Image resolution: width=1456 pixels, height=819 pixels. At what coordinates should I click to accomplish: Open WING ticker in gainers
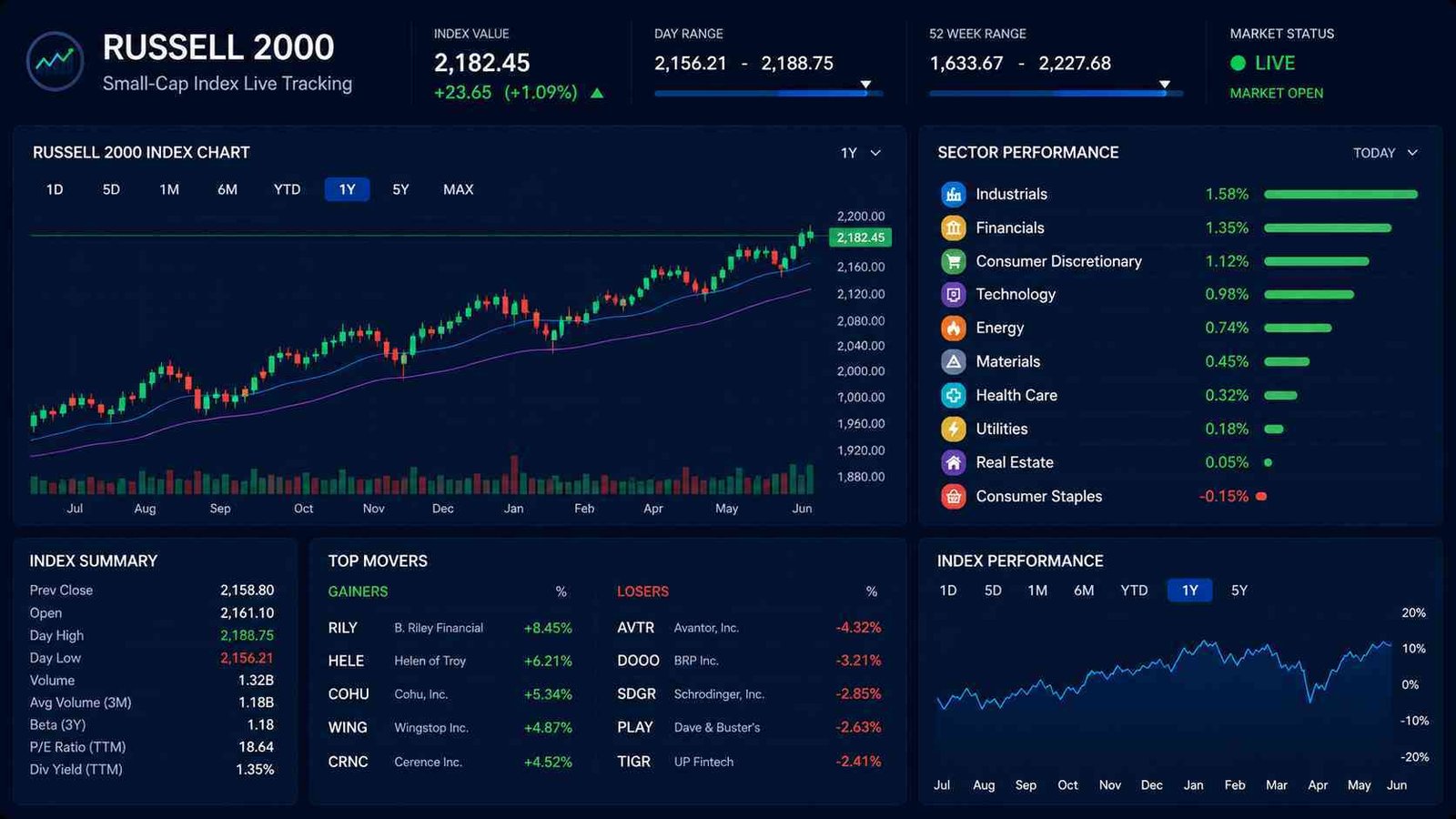(348, 728)
